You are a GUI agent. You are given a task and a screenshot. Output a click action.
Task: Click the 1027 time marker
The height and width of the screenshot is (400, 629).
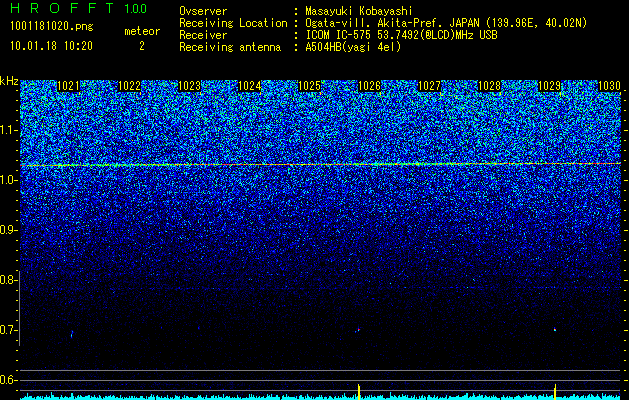point(430,86)
